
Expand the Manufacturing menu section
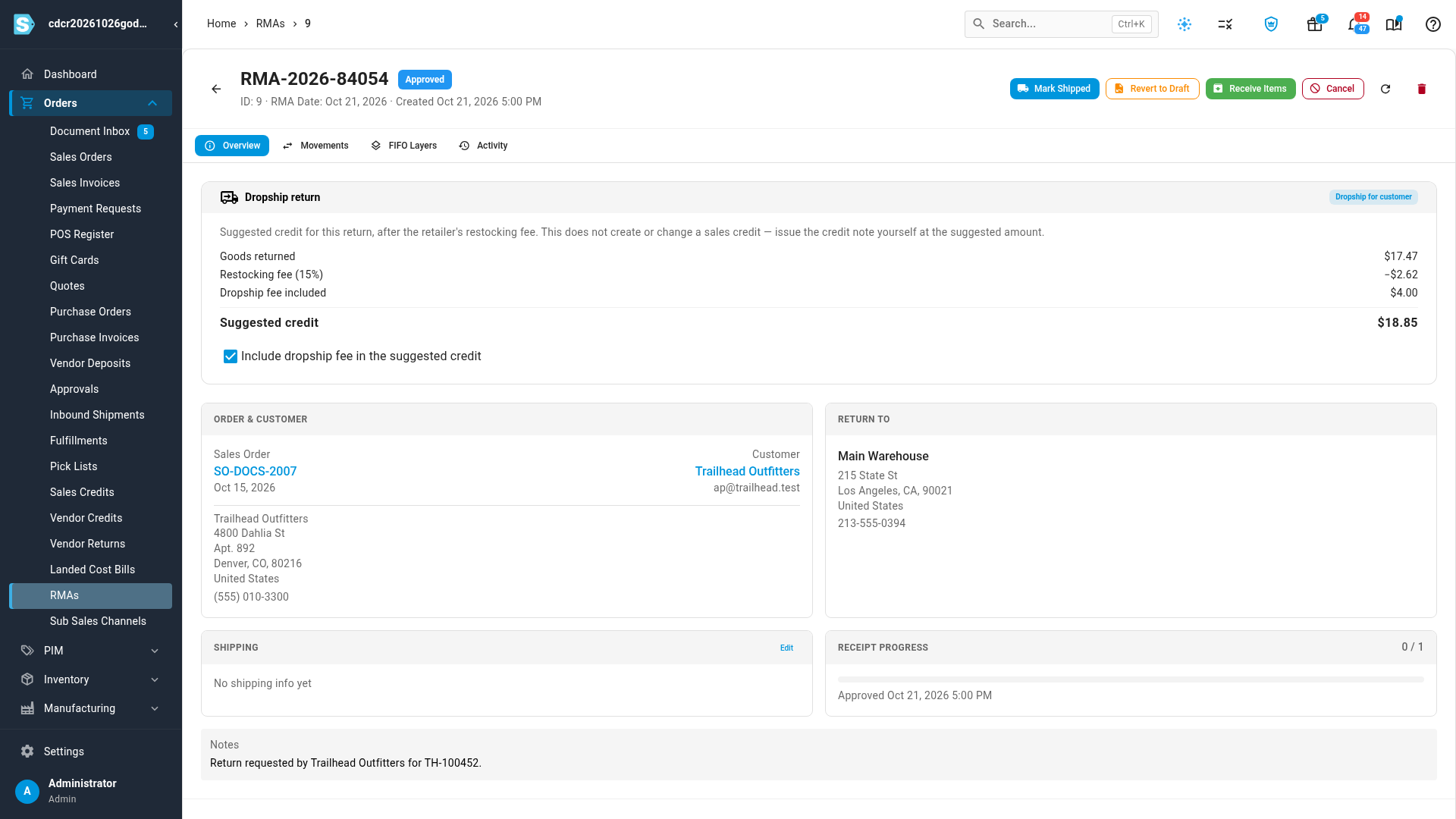pos(90,708)
